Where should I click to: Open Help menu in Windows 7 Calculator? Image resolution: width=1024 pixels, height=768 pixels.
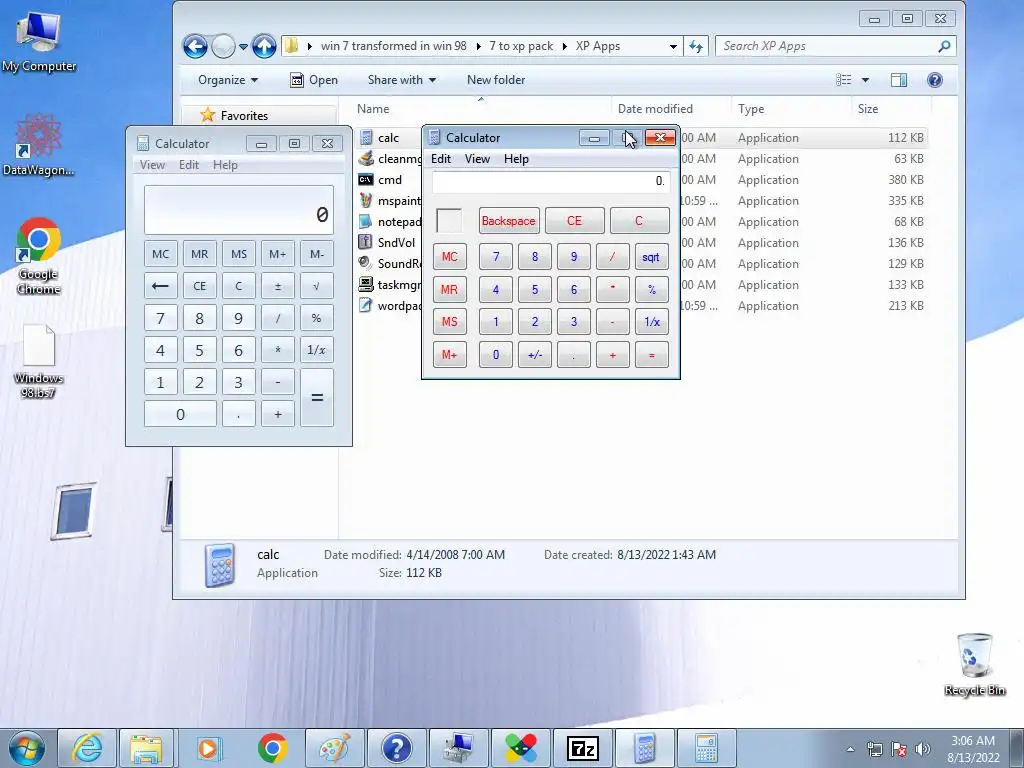(x=225, y=165)
